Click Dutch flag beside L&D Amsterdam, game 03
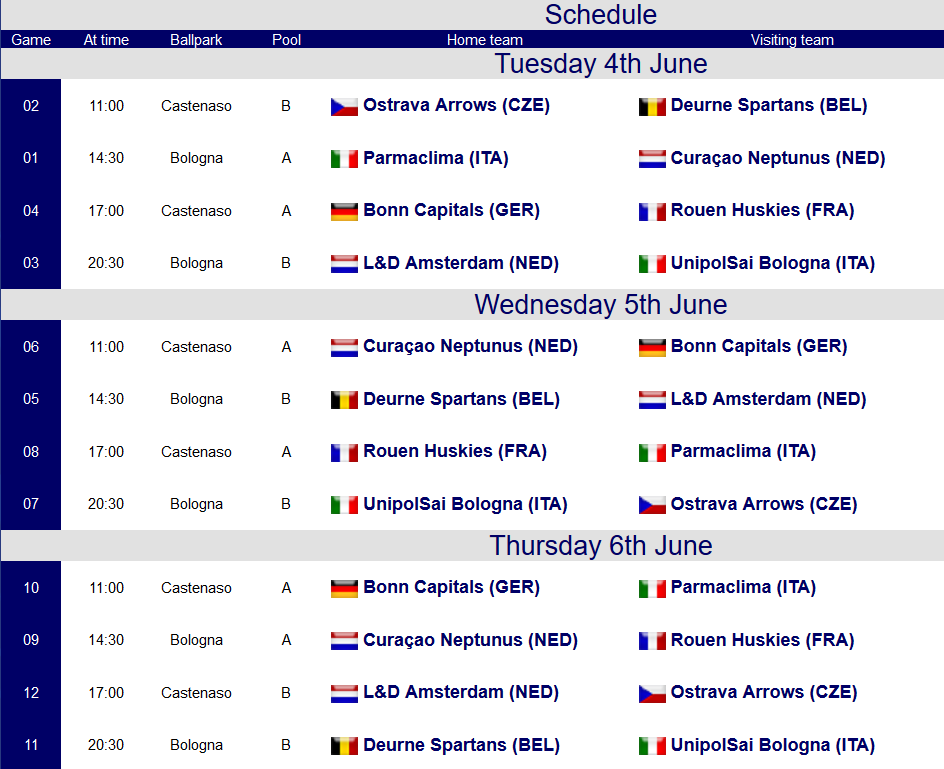944x769 pixels. pos(344,264)
